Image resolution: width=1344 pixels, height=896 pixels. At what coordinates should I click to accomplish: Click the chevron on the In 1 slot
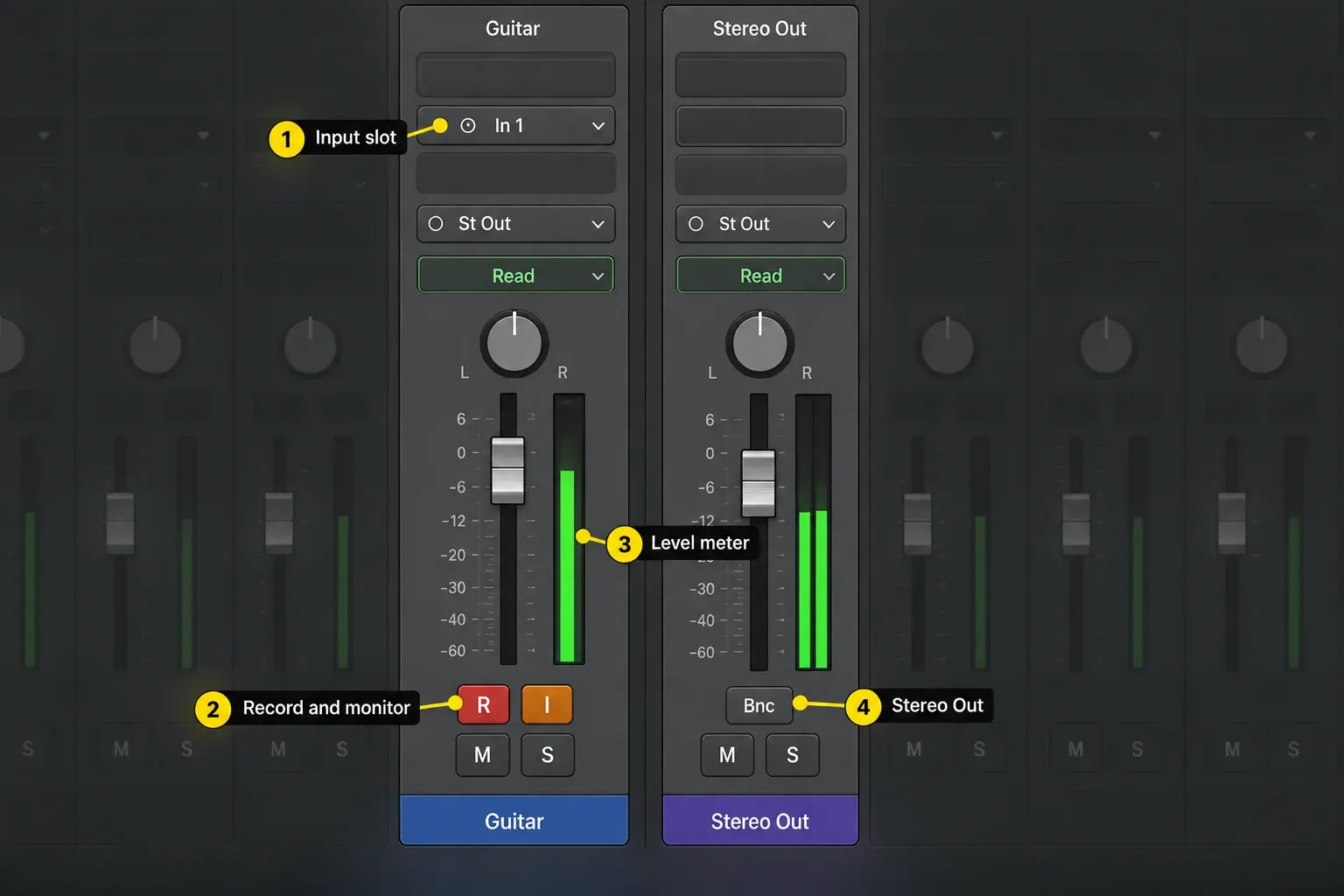pos(598,126)
